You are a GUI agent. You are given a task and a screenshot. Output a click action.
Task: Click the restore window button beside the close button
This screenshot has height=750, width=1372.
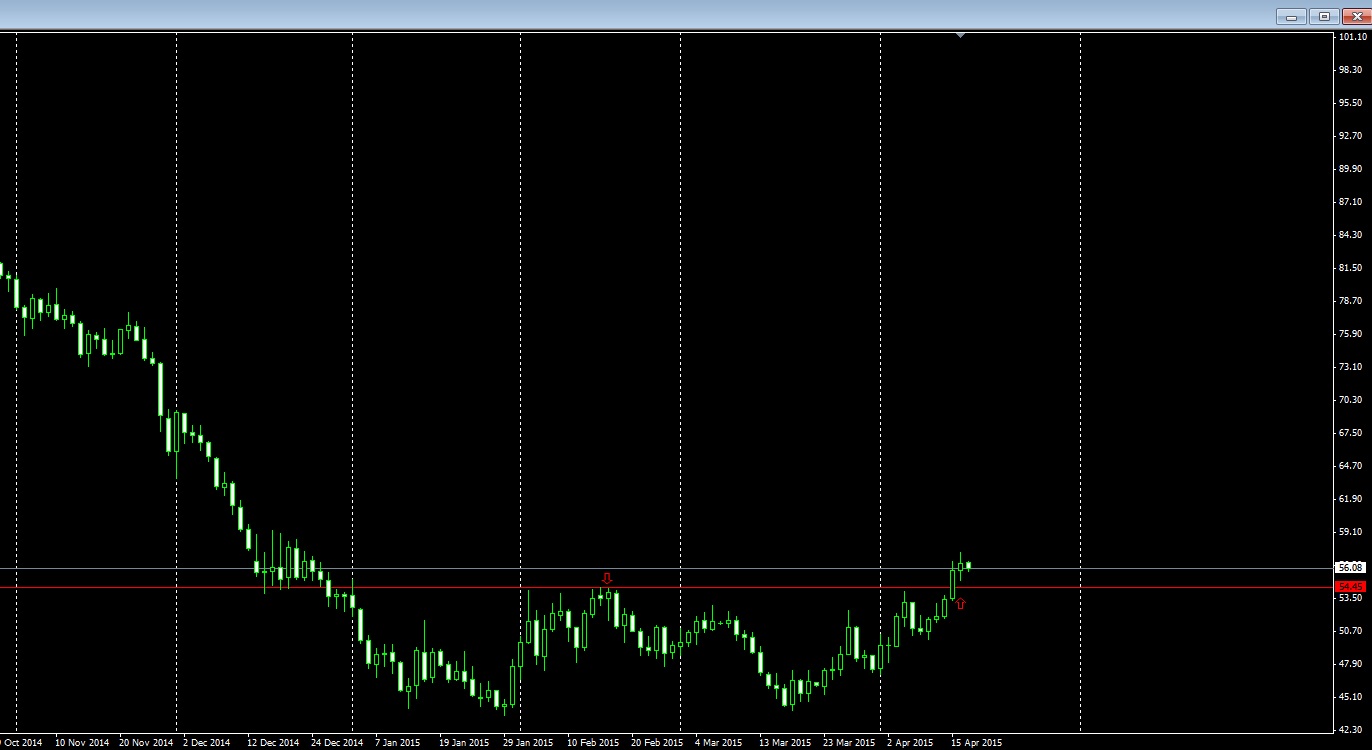[x=1324, y=17]
